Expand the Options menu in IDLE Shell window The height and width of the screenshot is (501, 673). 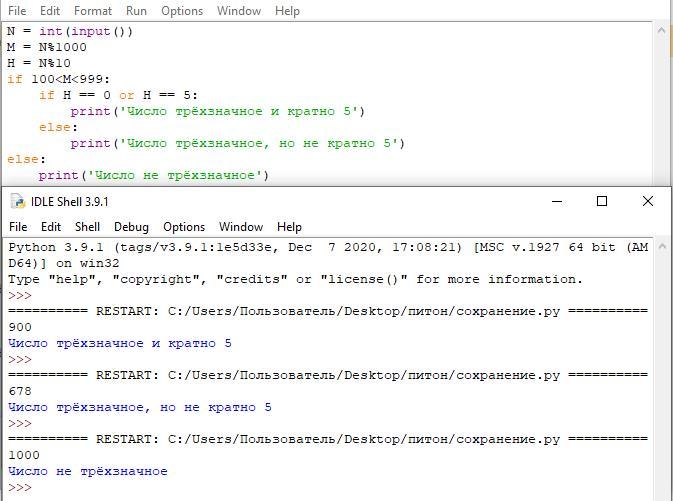(x=184, y=227)
